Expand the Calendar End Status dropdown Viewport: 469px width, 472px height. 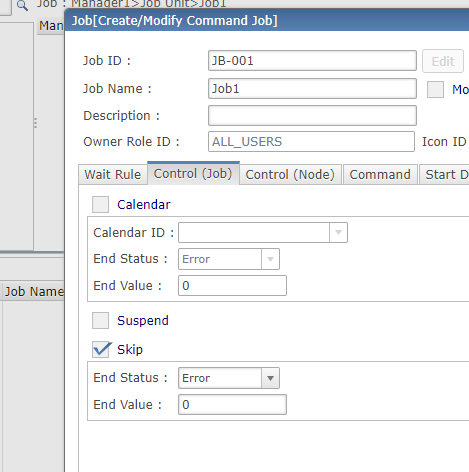pyautogui.click(x=229, y=259)
